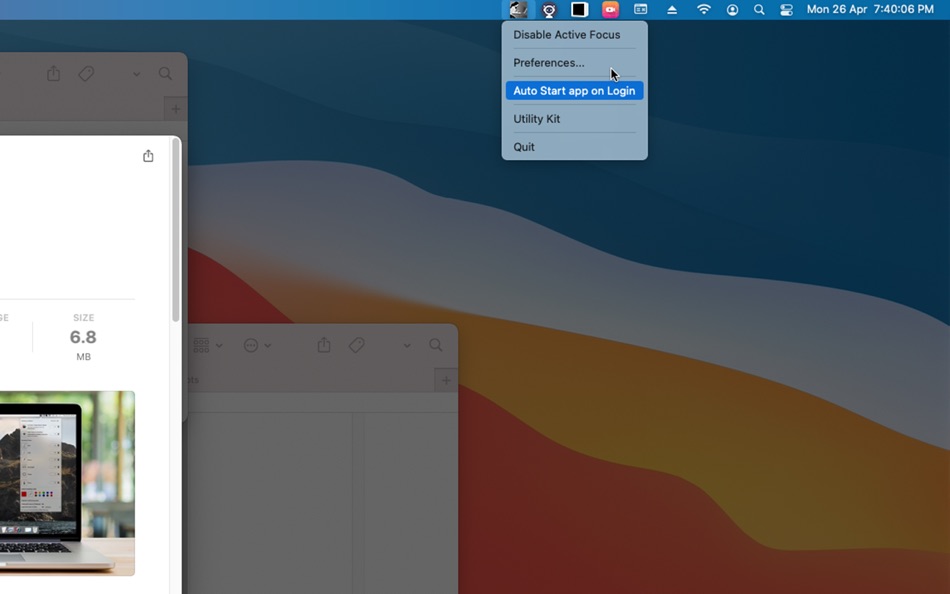Image resolution: width=950 pixels, height=594 pixels.
Task: Open Control Center from menu bar
Action: click(786, 10)
